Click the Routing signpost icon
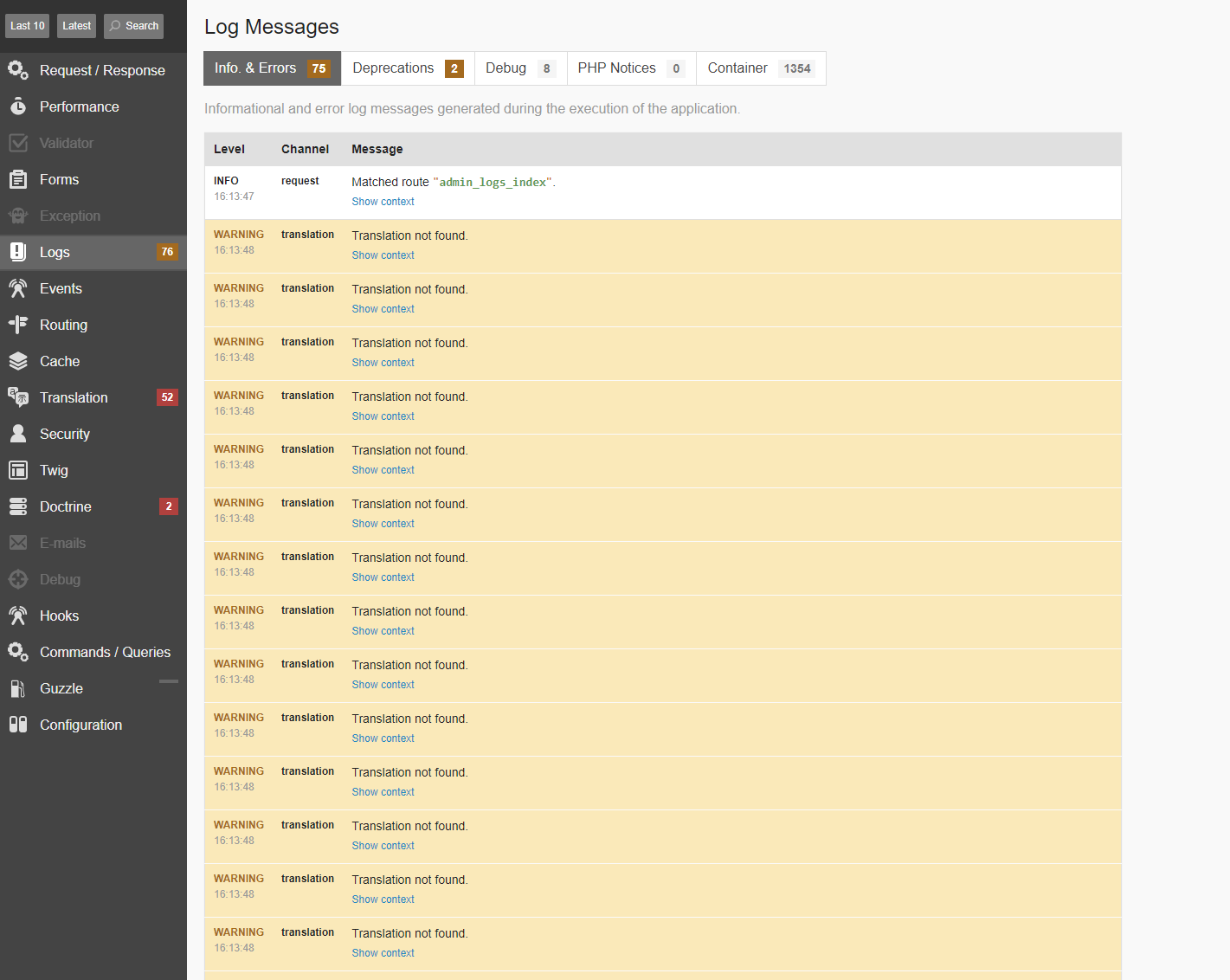The width and height of the screenshot is (1230, 980). (x=18, y=325)
